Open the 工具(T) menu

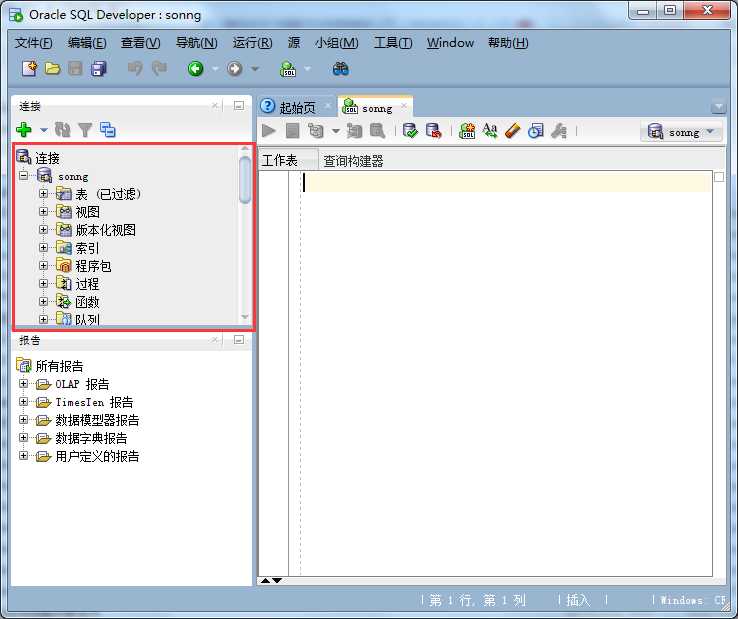(x=393, y=43)
